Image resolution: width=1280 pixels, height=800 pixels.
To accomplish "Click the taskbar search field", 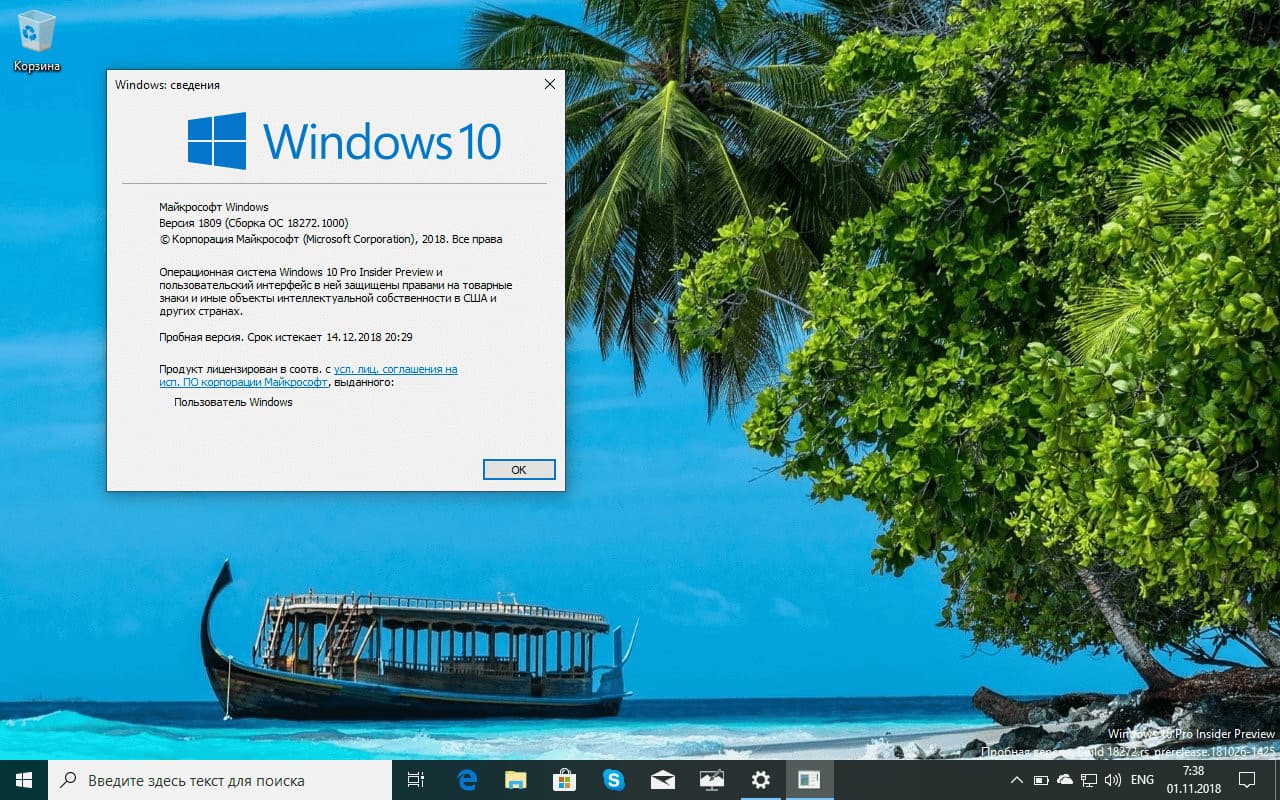I will pyautogui.click(x=200, y=780).
